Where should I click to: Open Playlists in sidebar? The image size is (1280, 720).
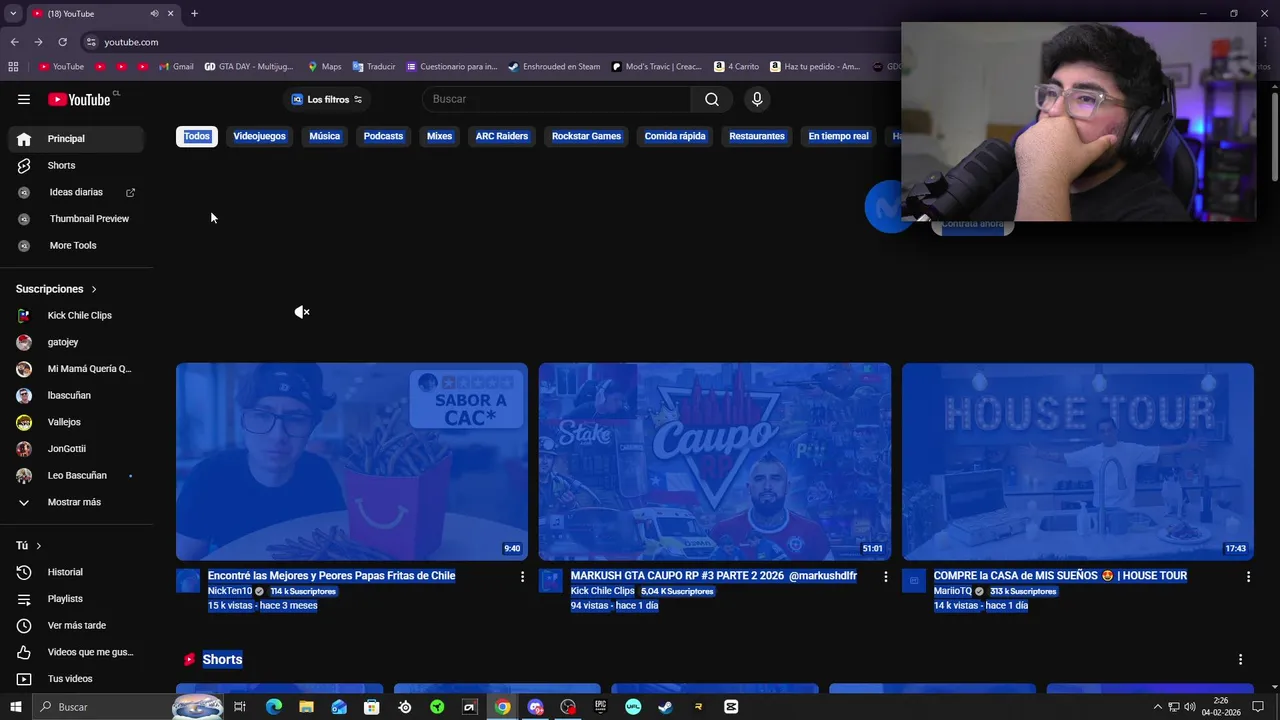[76, 599]
